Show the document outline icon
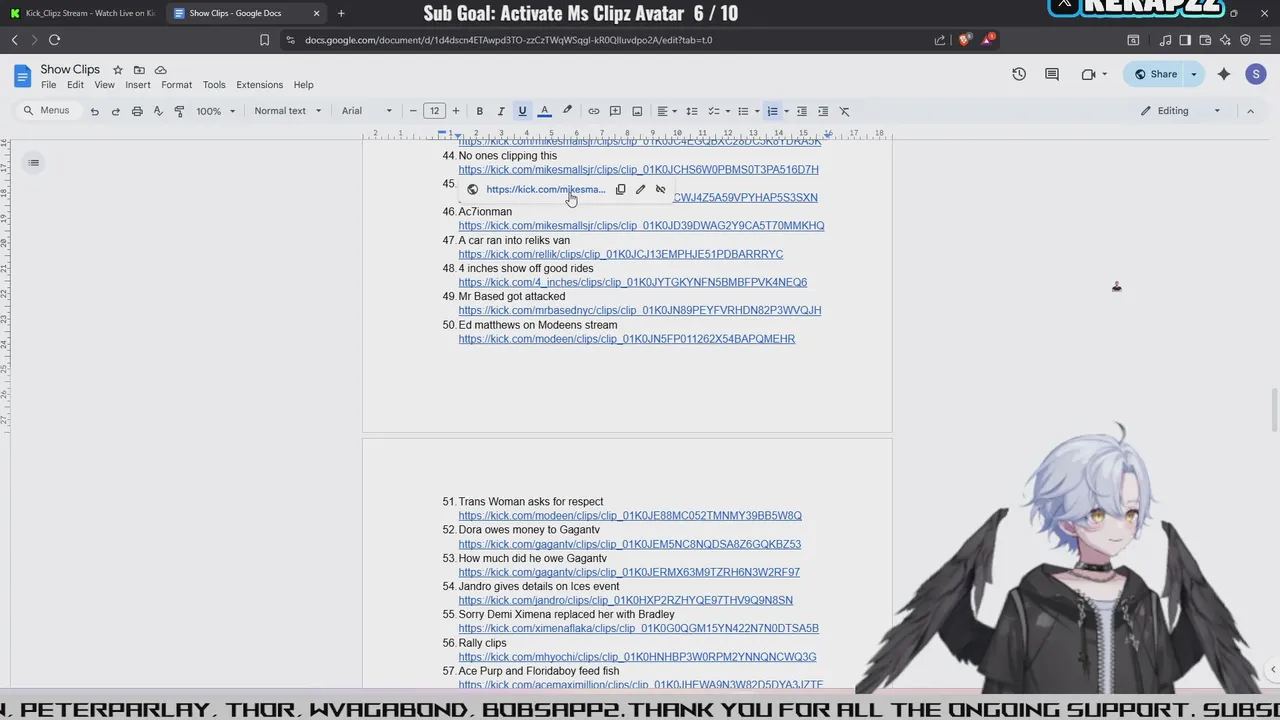This screenshot has width=1280, height=720. click(x=33, y=163)
